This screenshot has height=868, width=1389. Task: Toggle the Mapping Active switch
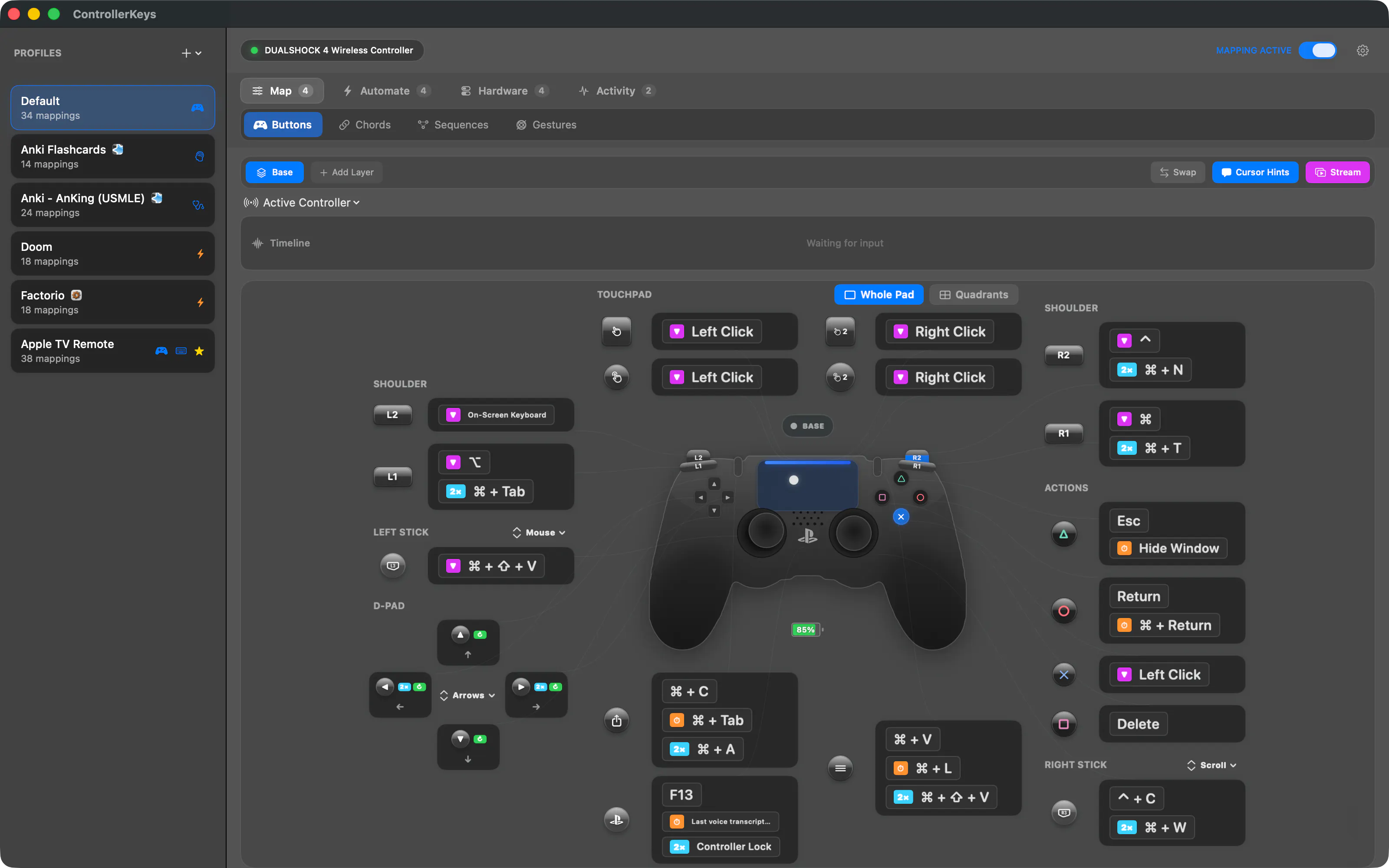coord(1318,50)
